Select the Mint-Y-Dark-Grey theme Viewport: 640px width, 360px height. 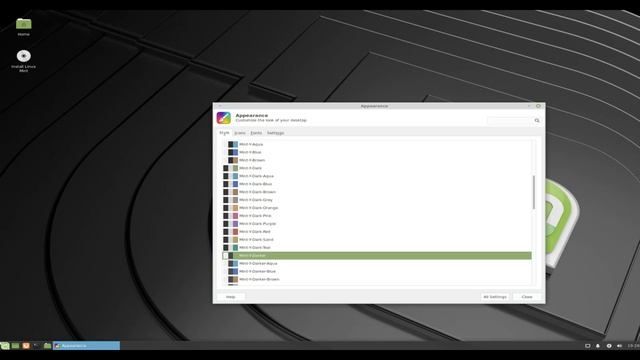click(x=377, y=200)
